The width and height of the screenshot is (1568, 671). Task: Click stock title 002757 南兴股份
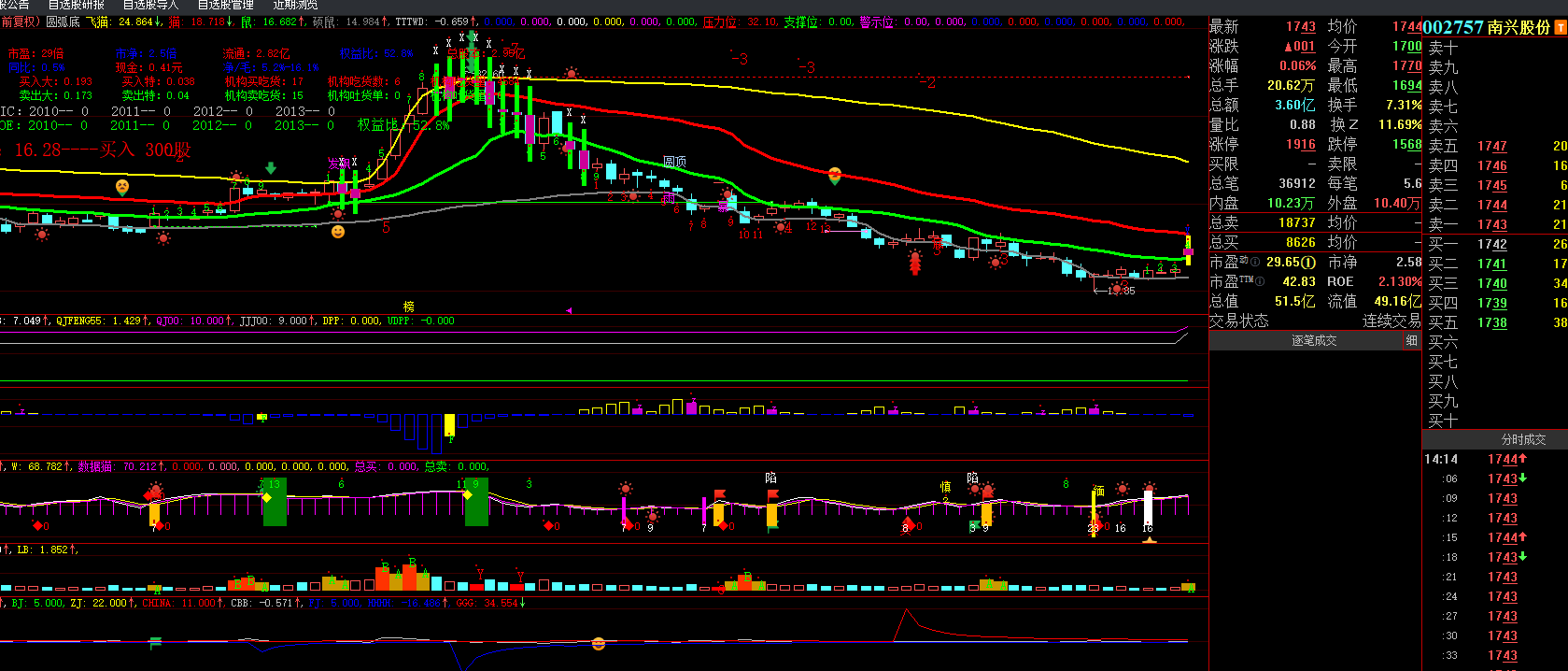[x=1487, y=28]
